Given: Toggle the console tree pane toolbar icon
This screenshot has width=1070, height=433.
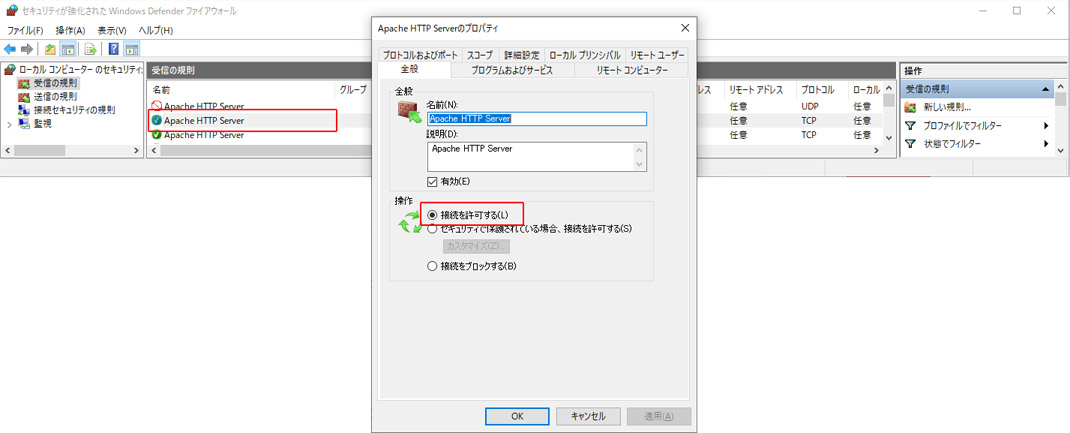Looking at the screenshot, I should coord(68,49).
